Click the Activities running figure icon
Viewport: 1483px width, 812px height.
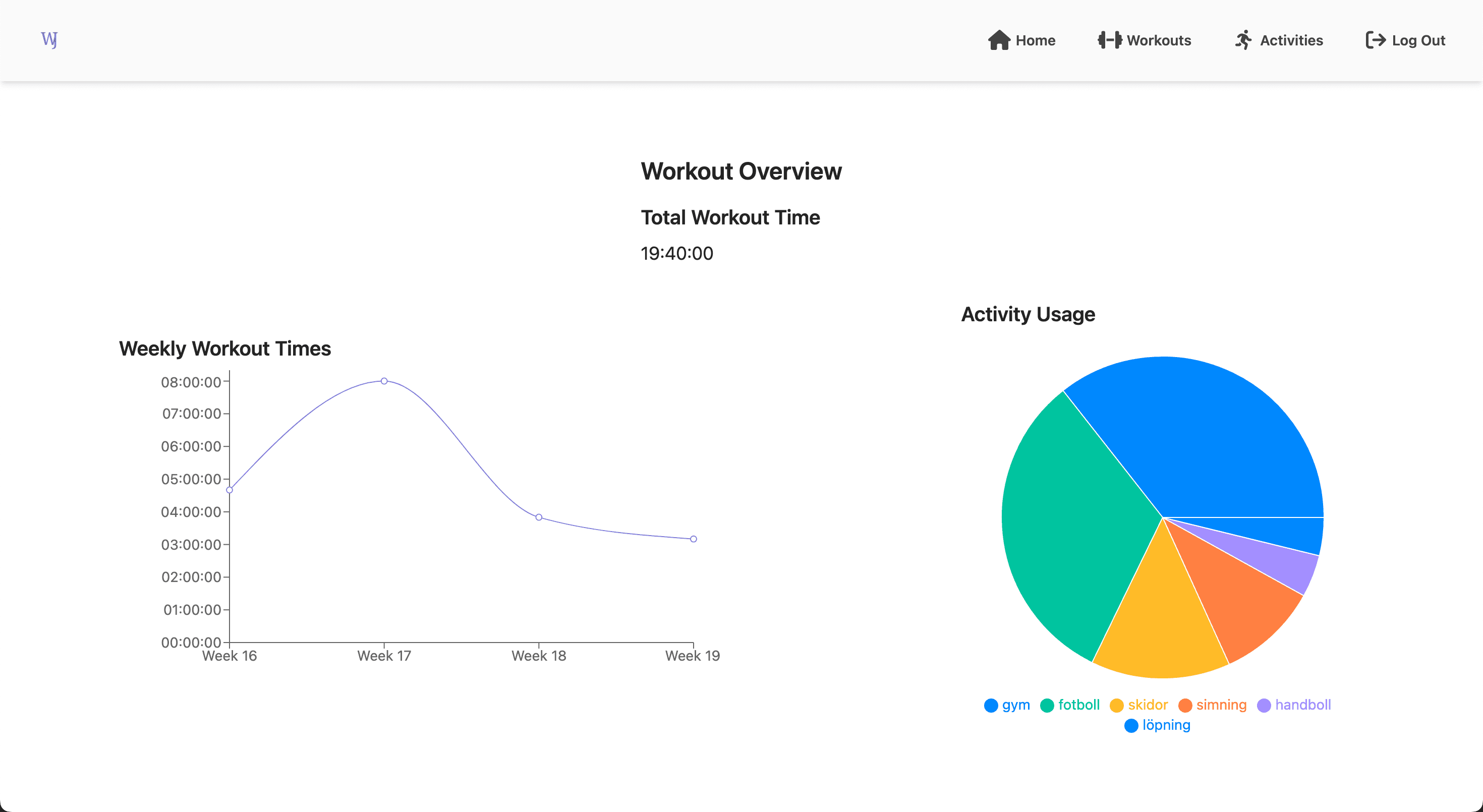click(1243, 40)
